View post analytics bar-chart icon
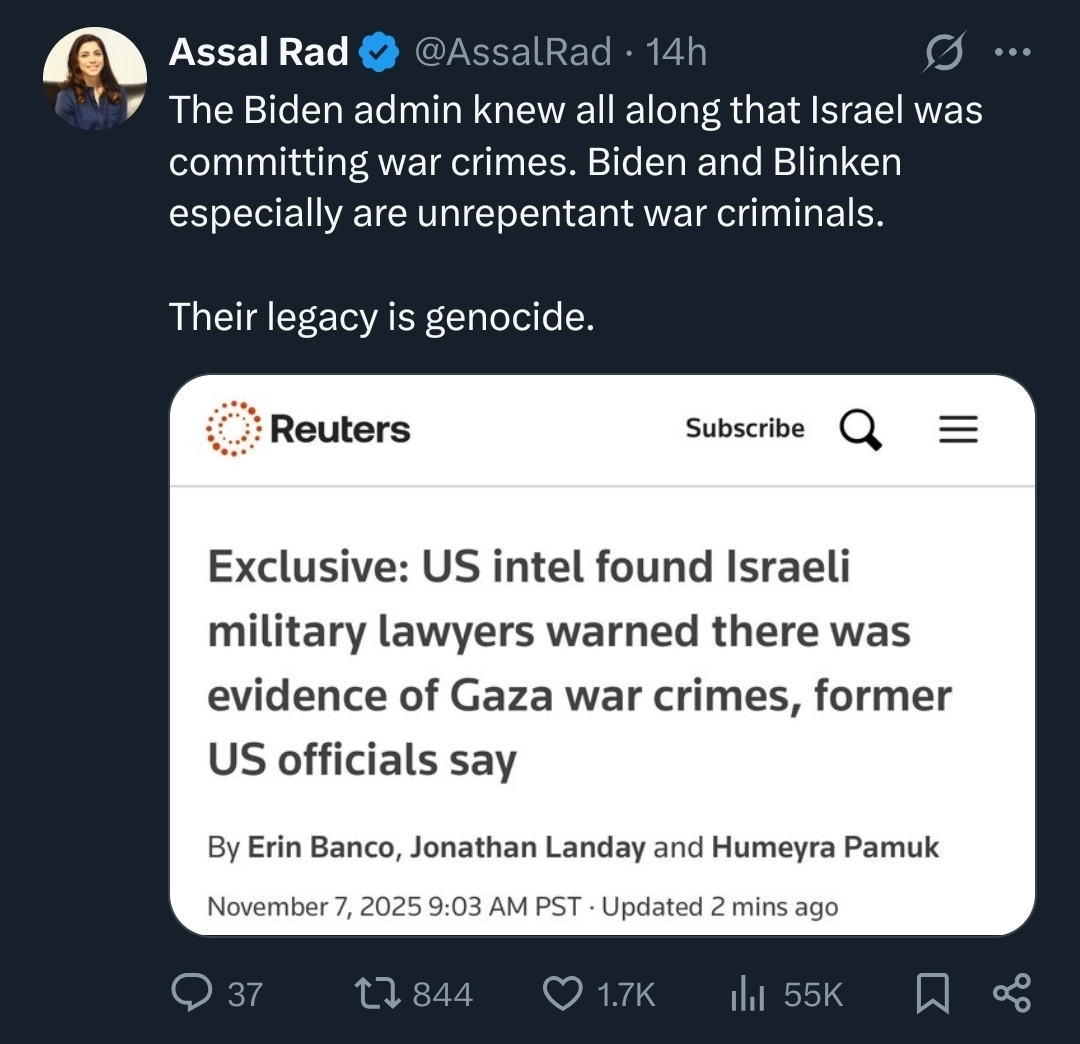This screenshot has height=1044, width=1080. (748, 993)
